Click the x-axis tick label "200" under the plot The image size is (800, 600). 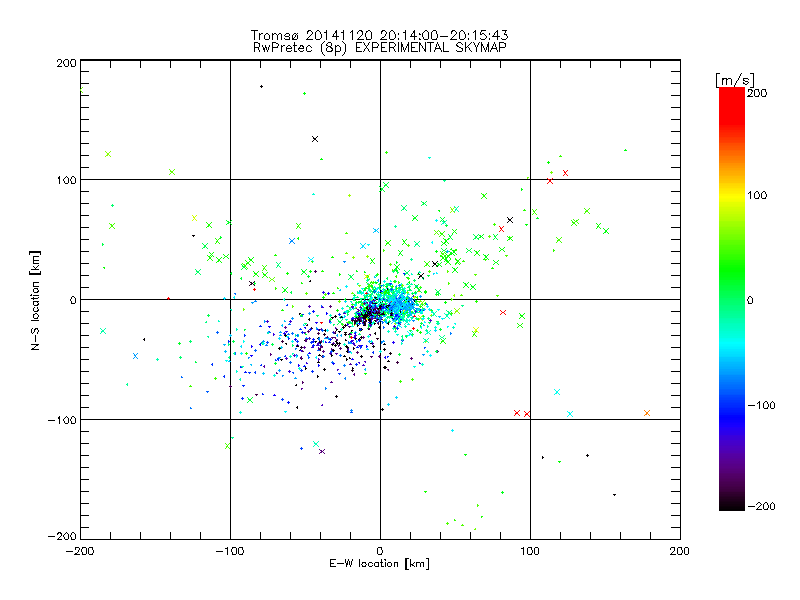(x=680, y=551)
